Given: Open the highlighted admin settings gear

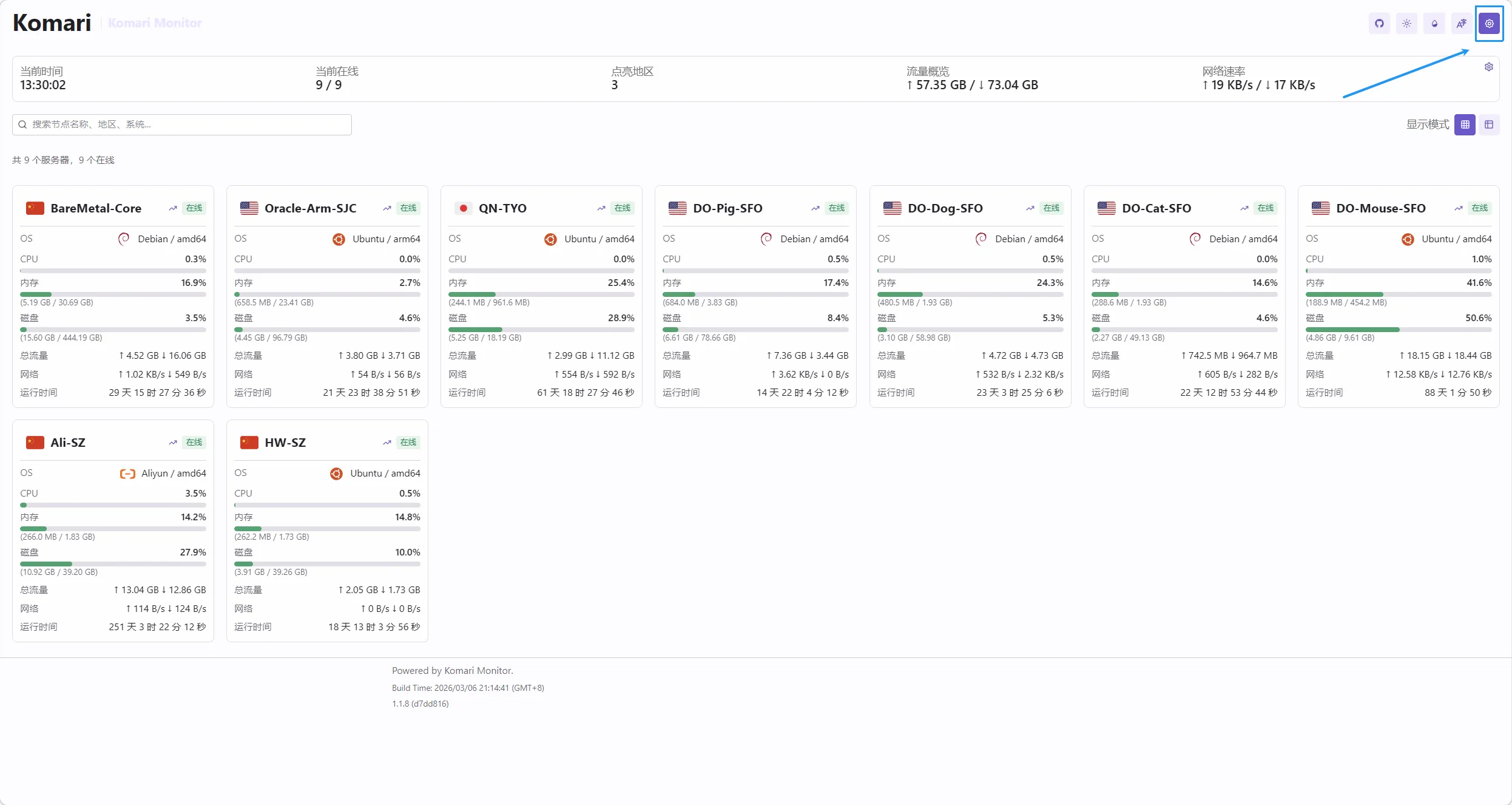Looking at the screenshot, I should (1489, 24).
